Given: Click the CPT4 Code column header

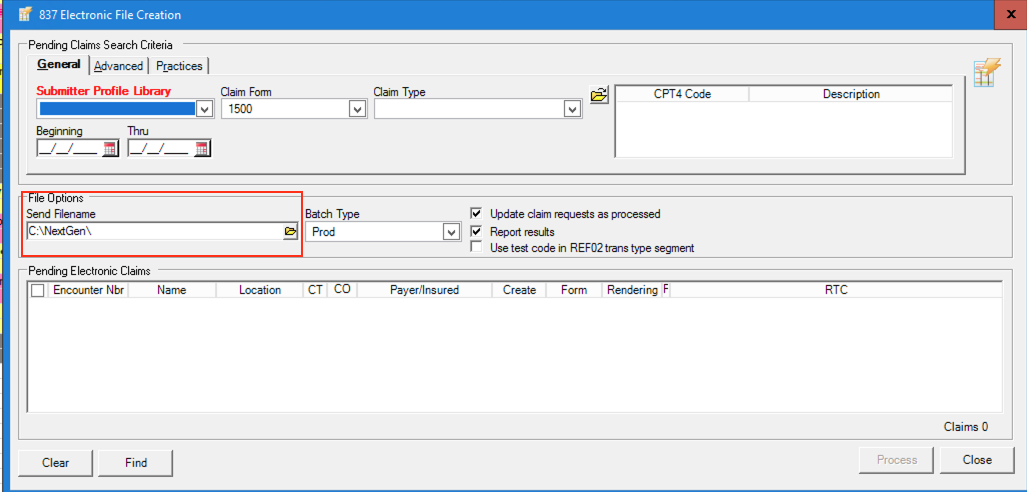Looking at the screenshot, I should click(682, 94).
